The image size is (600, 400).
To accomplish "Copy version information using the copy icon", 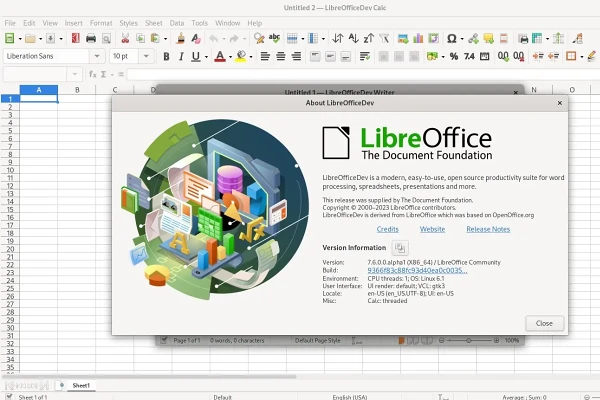I will [x=400, y=248].
